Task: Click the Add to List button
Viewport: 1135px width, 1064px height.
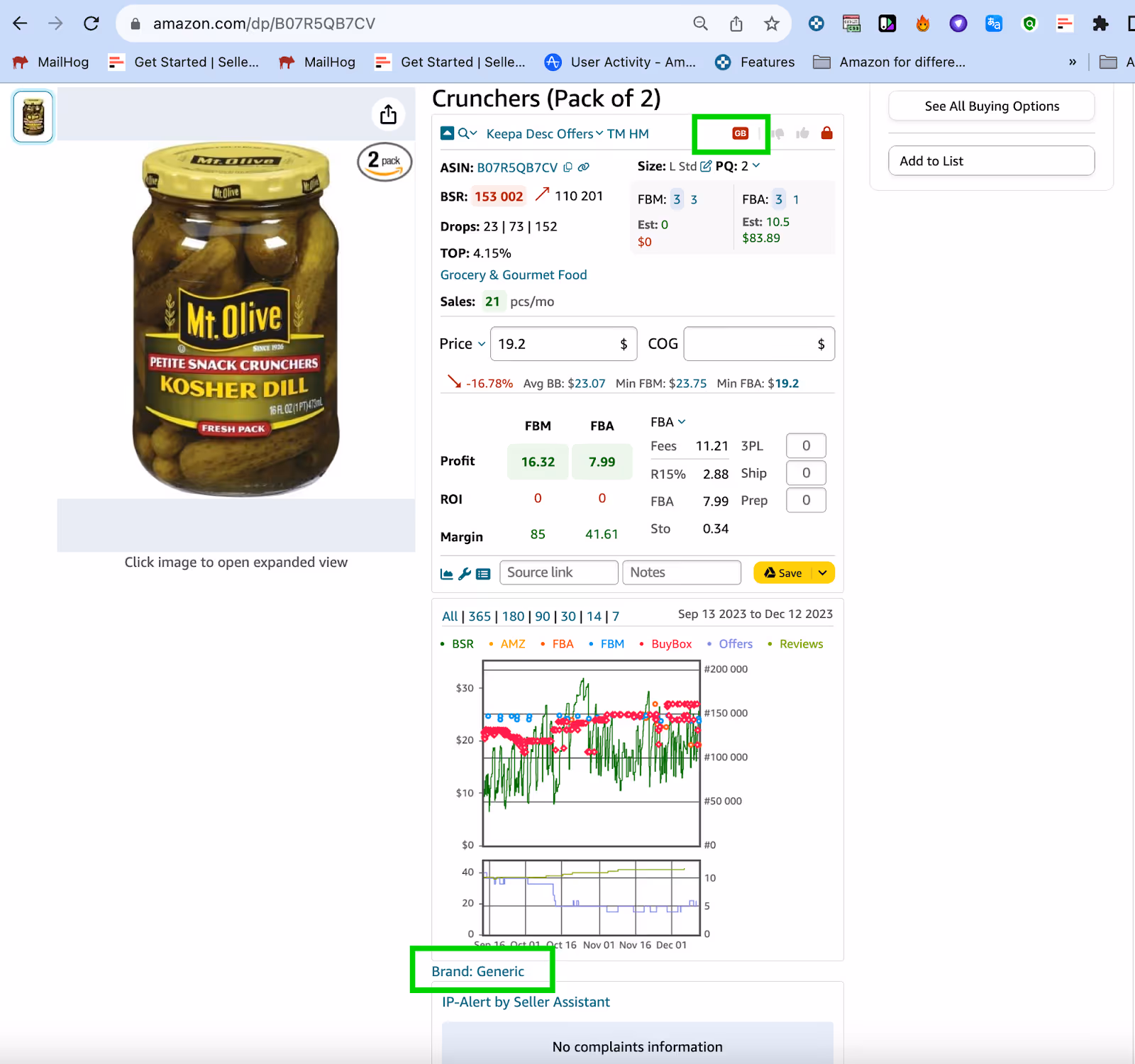Action: point(991,160)
